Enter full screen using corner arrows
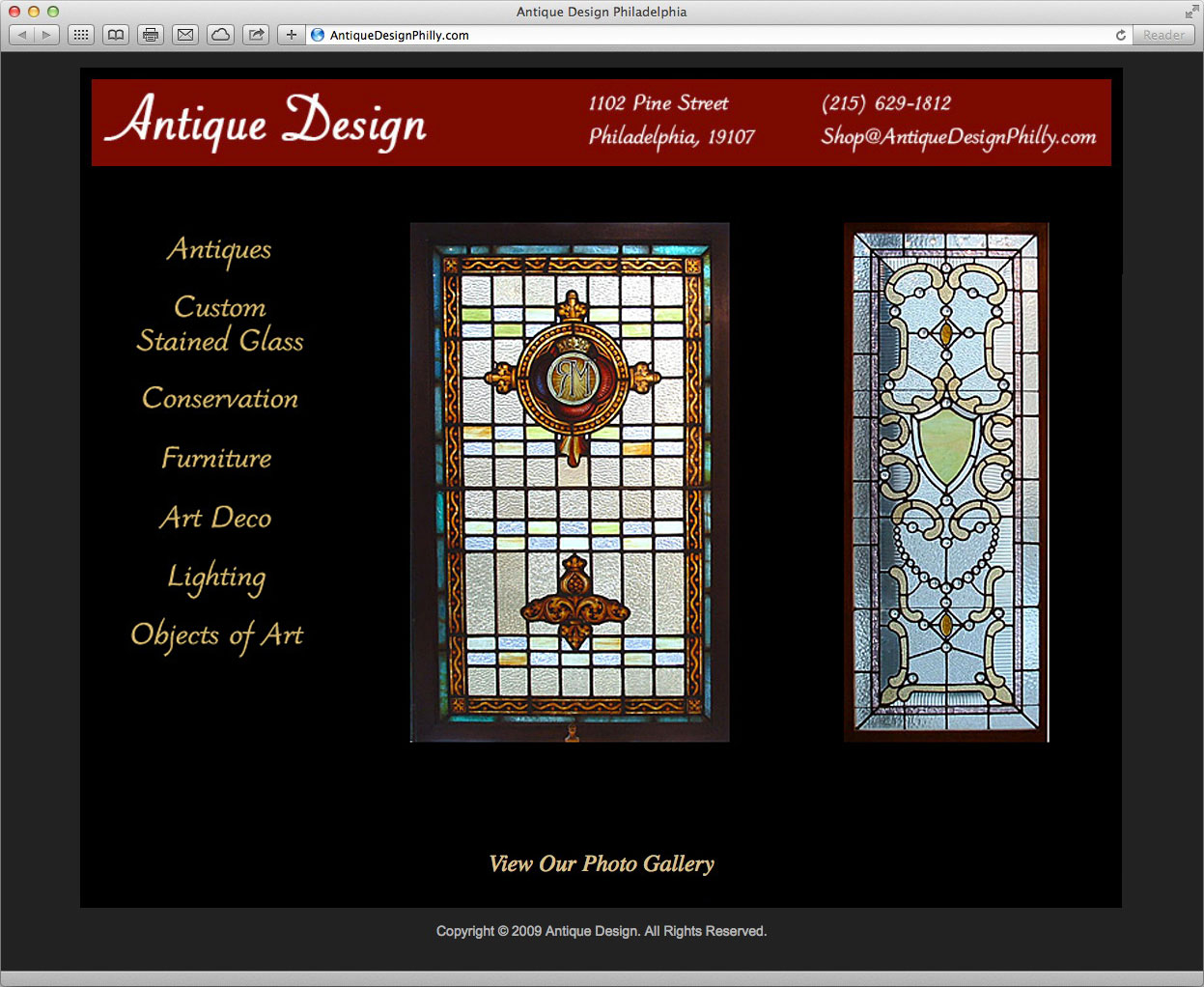The width and height of the screenshot is (1204, 987). click(1191, 12)
